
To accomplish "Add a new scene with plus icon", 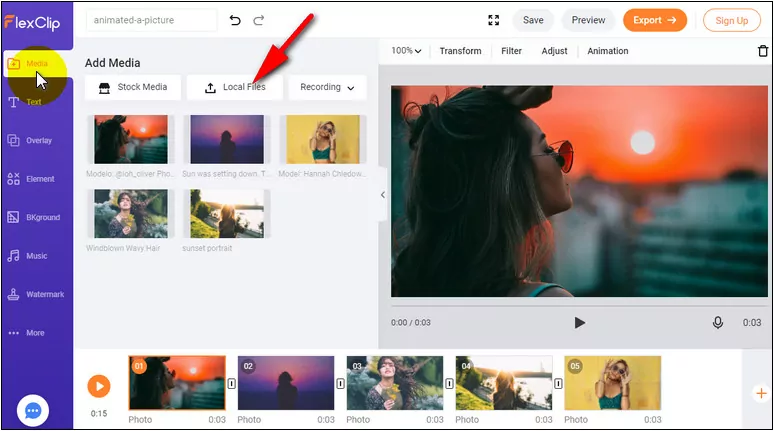I will 761,393.
